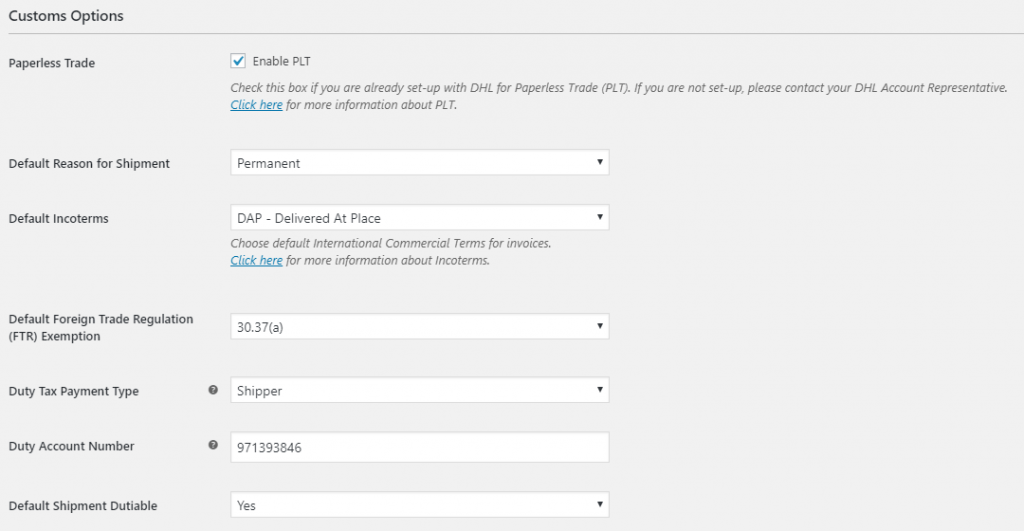Follow 'Click here' link about PLT information
1024x531 pixels.
[256, 105]
